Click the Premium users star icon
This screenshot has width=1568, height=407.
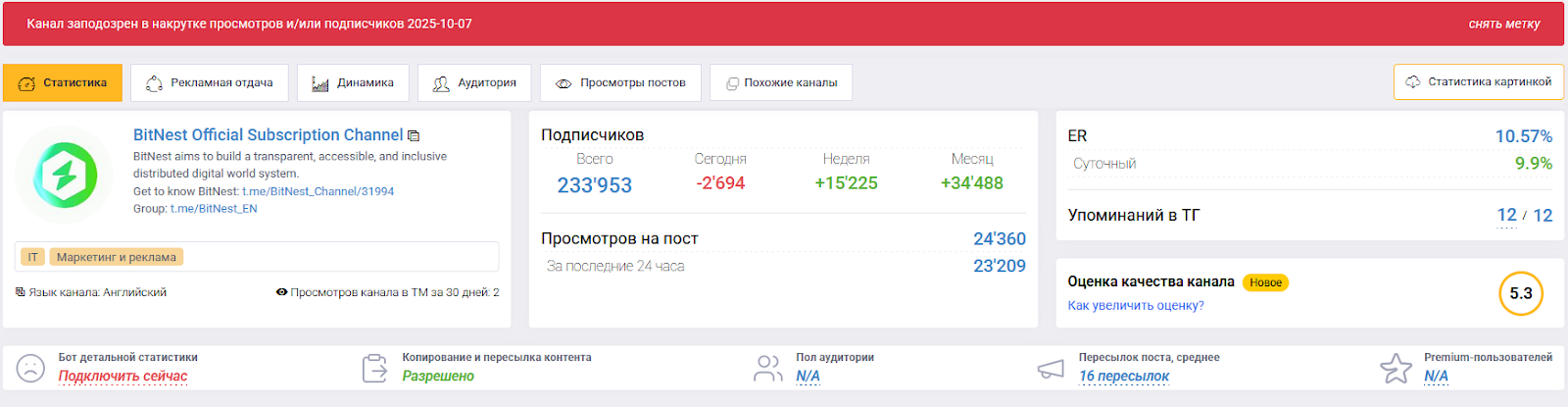click(x=1396, y=369)
